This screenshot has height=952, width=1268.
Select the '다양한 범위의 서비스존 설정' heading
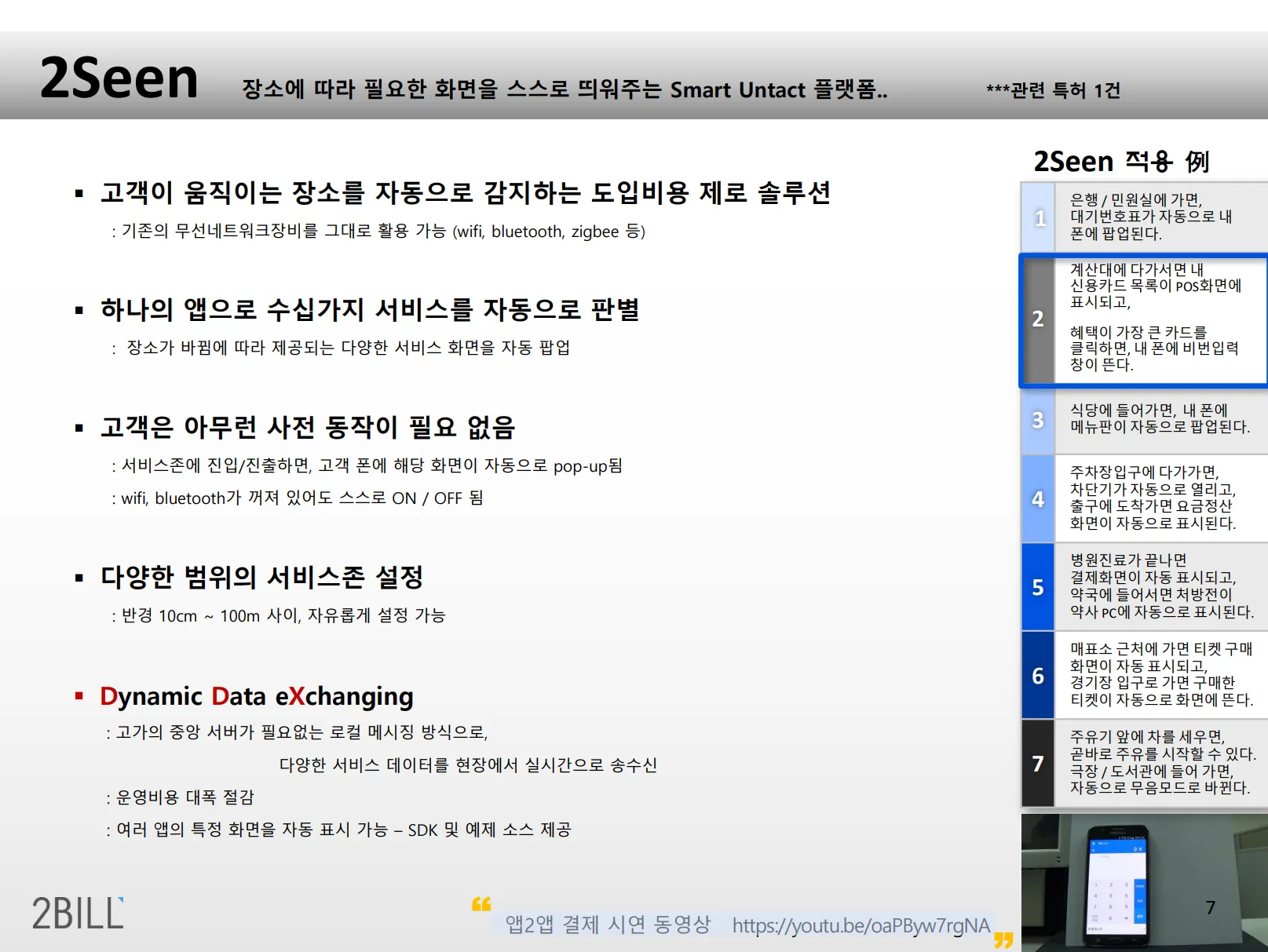[261, 578]
